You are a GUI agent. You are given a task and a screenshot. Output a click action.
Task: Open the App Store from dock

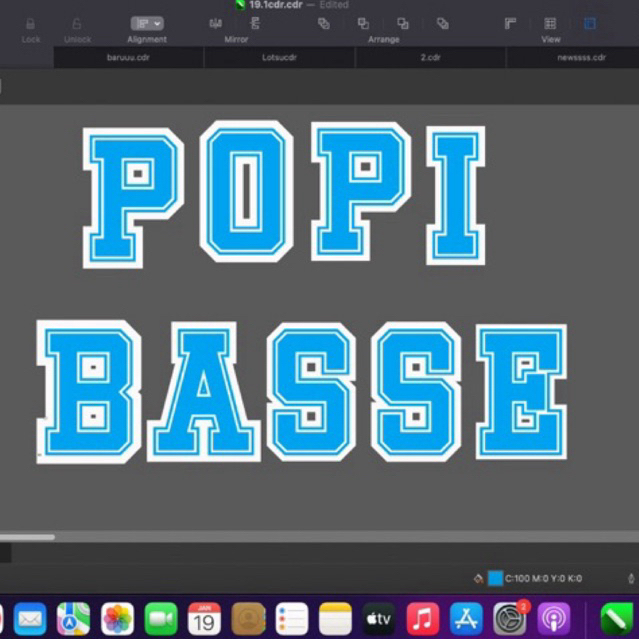coord(466,619)
